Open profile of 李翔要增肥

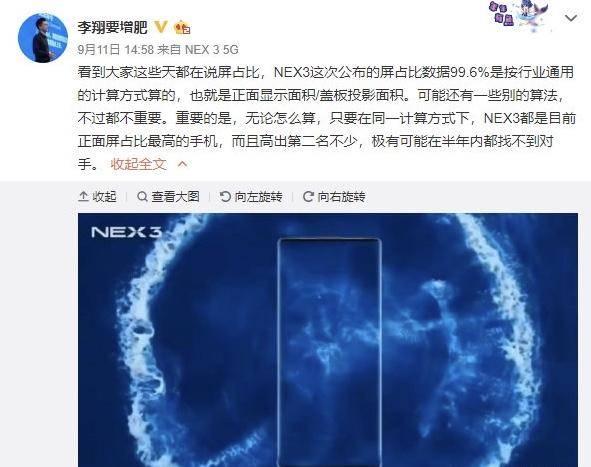112,27
